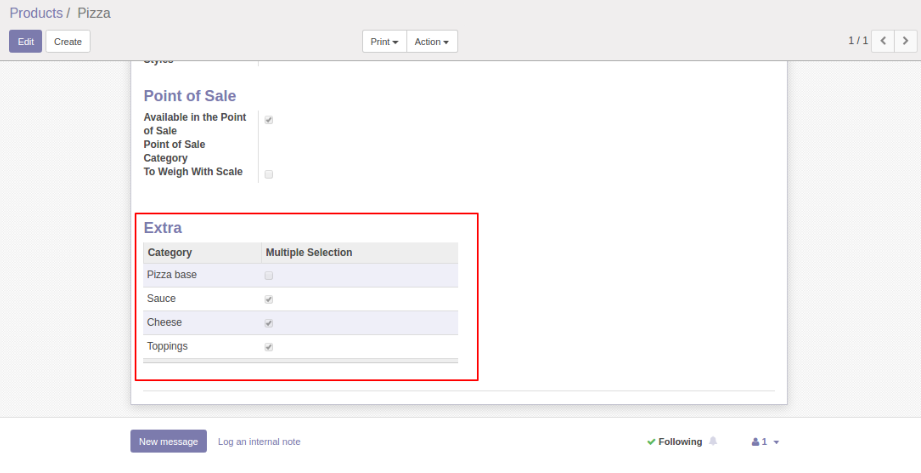The width and height of the screenshot is (921, 473).
Task: Click the followers bell icon
Action: pos(713,441)
